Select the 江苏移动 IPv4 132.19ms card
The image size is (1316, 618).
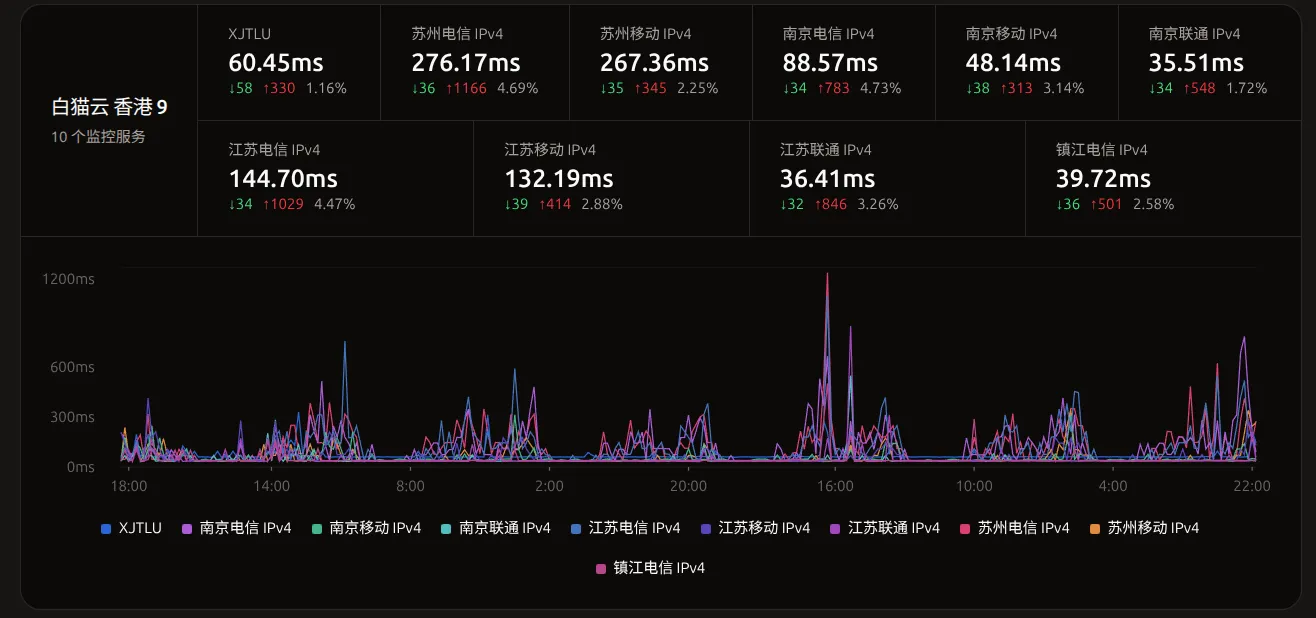point(611,178)
